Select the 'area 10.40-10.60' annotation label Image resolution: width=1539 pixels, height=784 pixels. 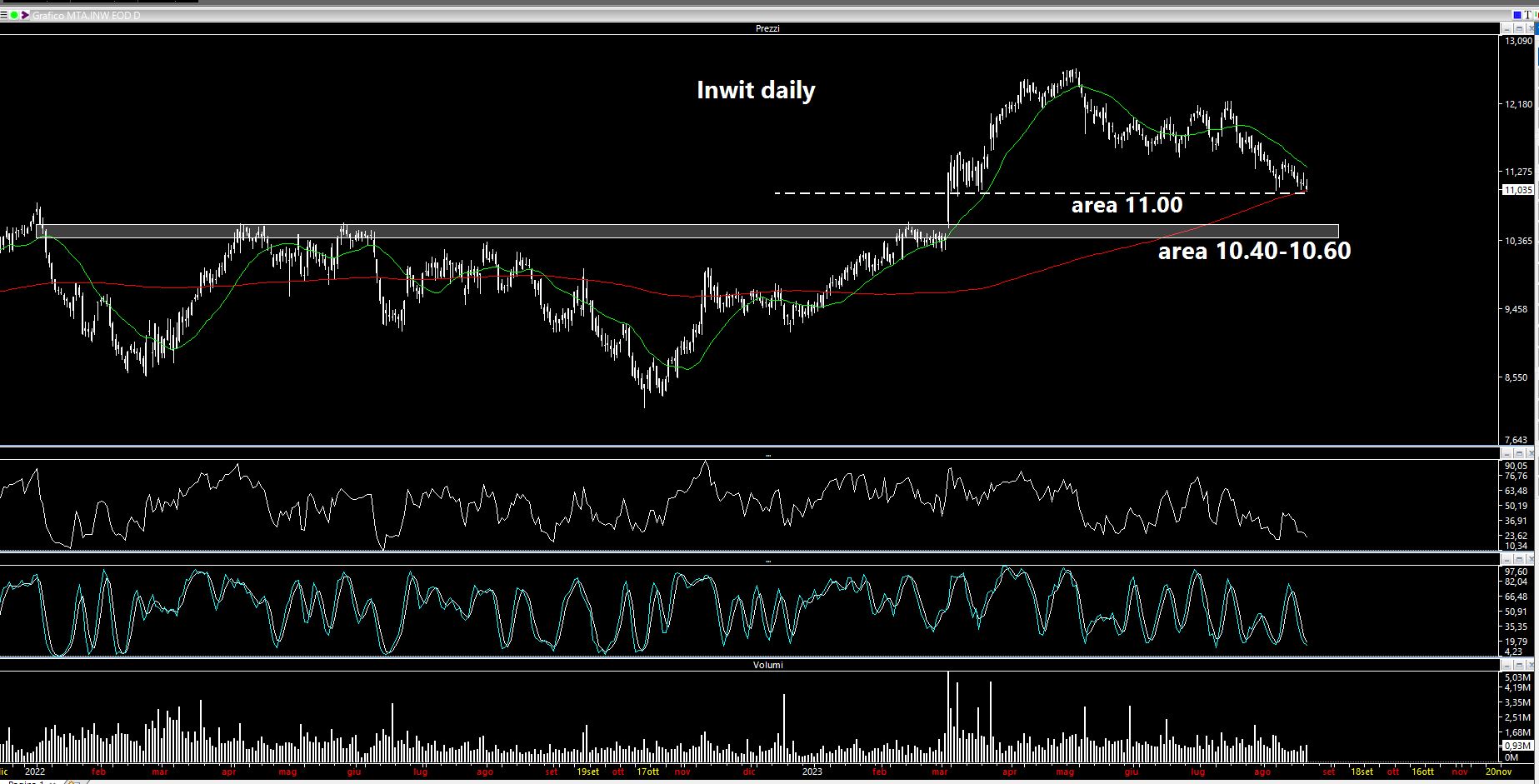[x=1254, y=250]
